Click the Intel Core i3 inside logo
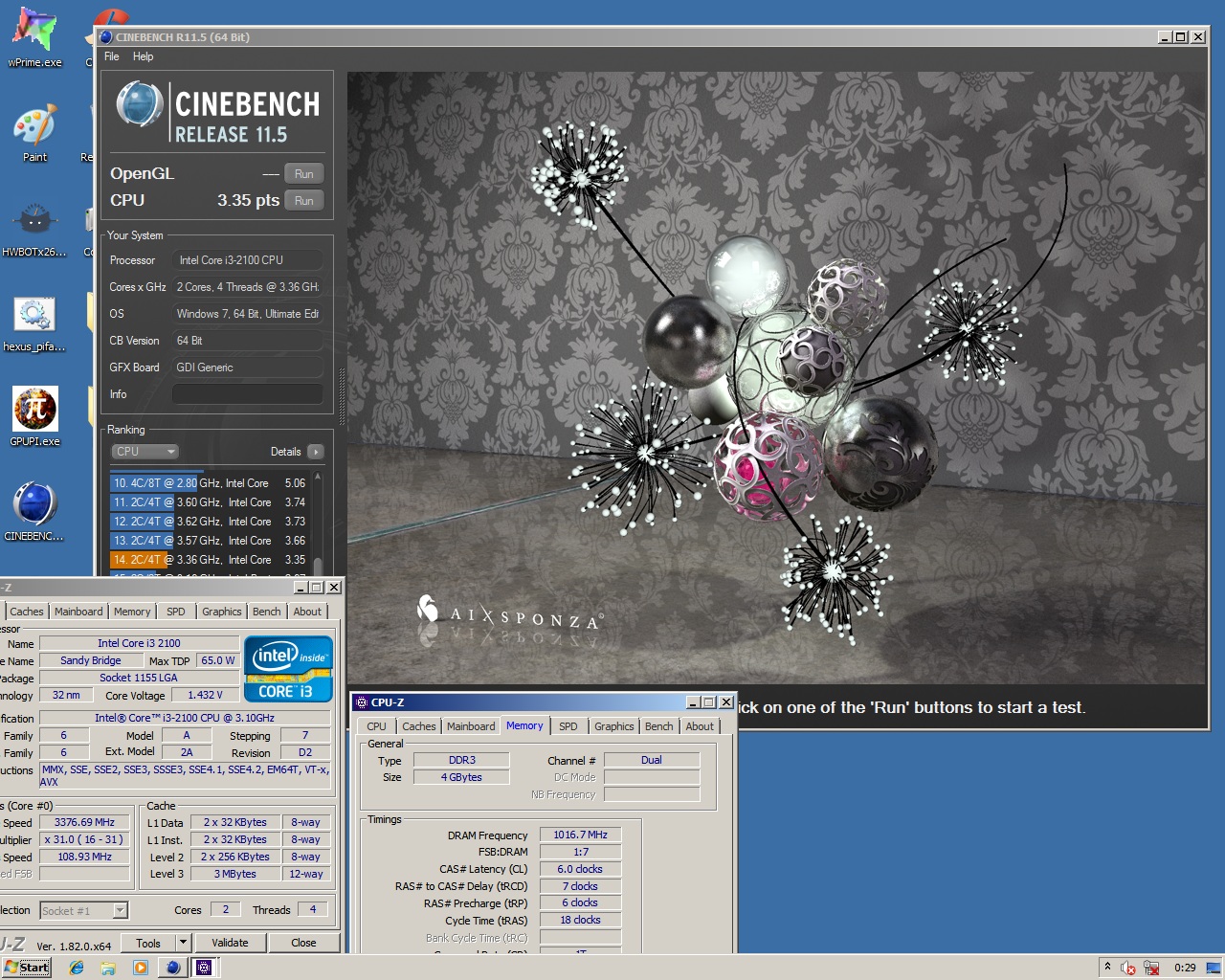 (x=288, y=669)
